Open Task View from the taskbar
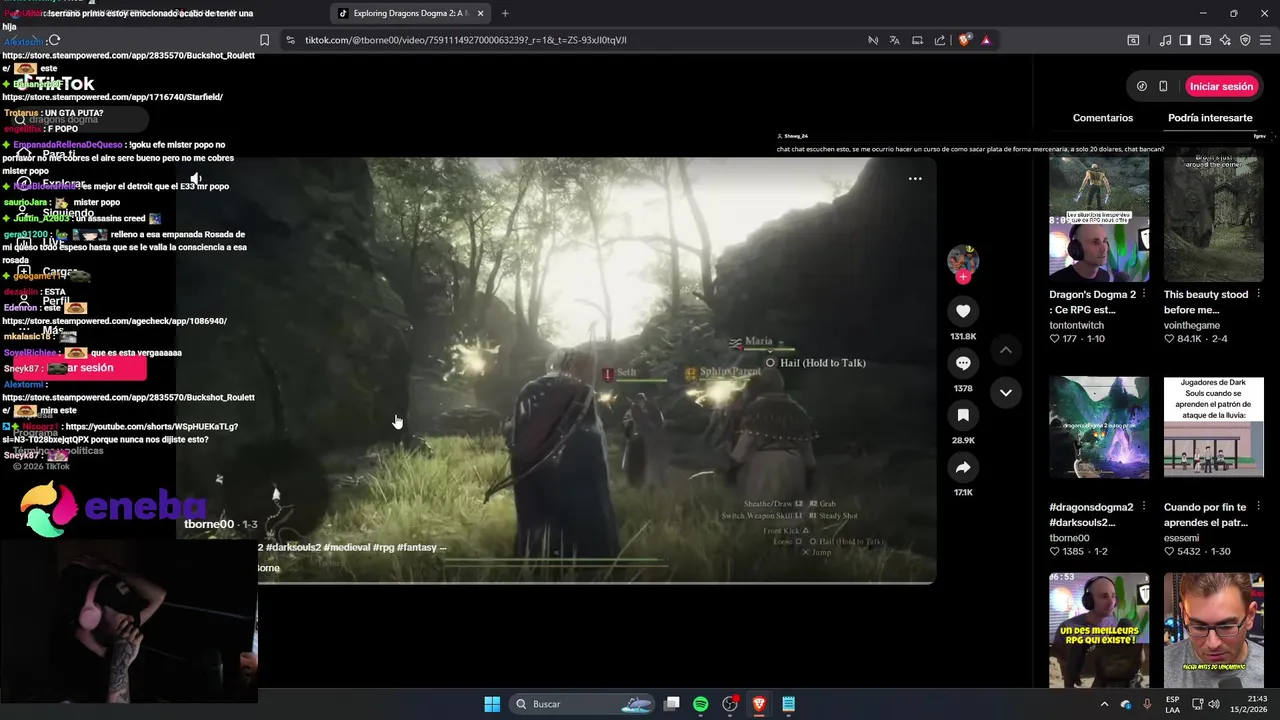This screenshot has width=1280, height=720. tap(672, 704)
